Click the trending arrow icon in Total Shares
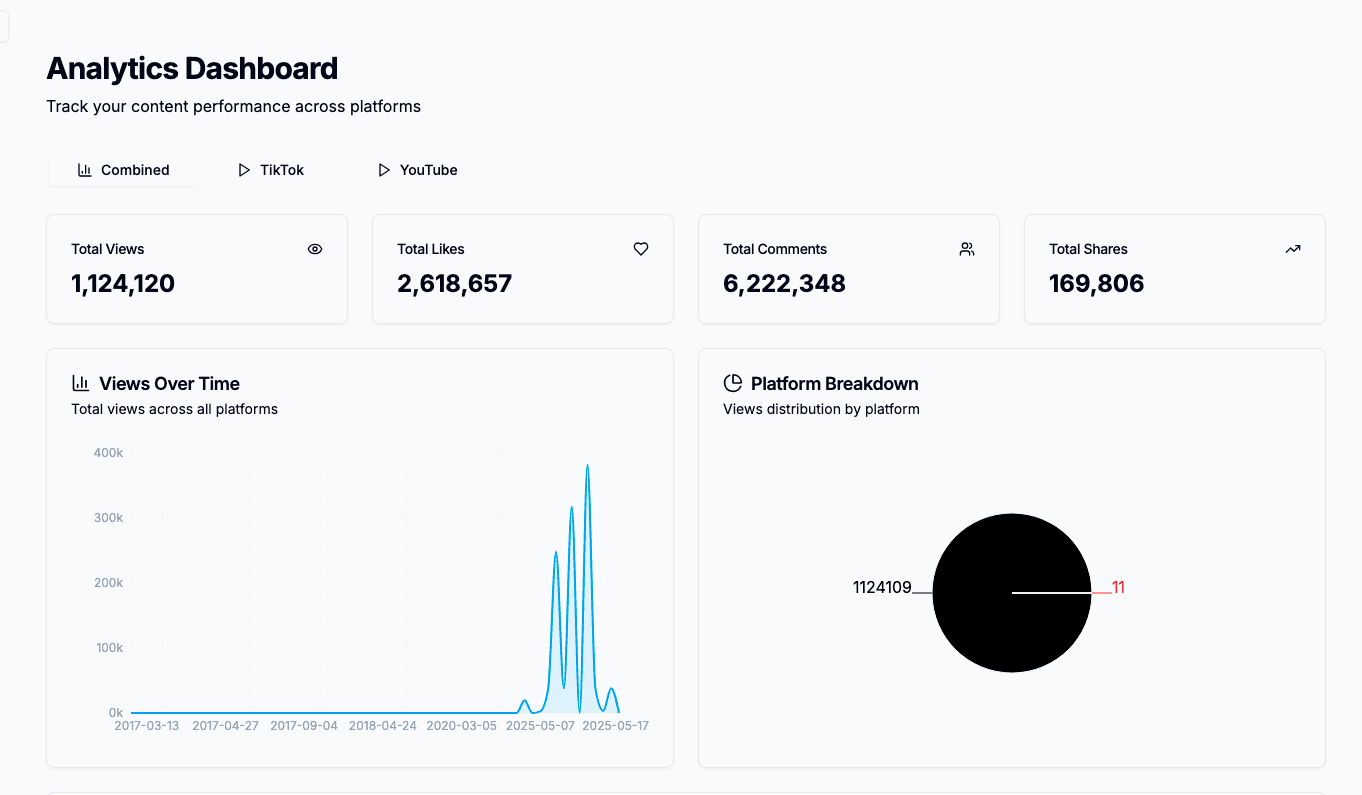 click(x=1293, y=249)
